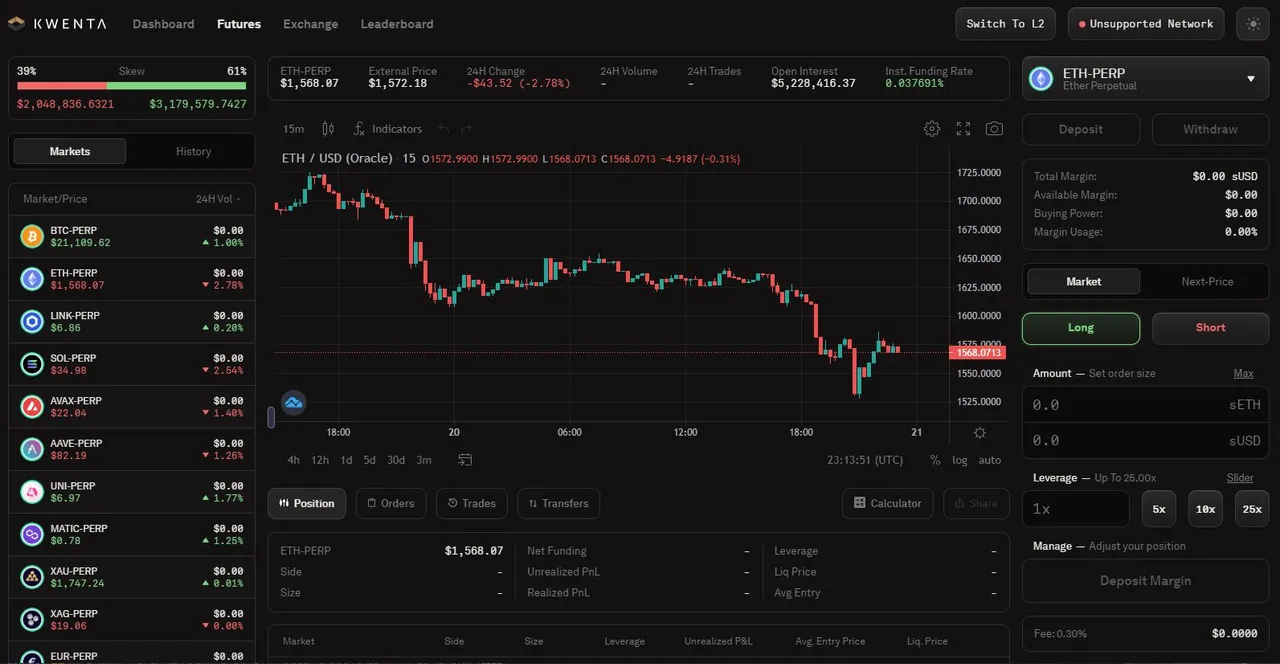Open the go-to-date calendar icon
The image size is (1280, 664).
tap(465, 460)
